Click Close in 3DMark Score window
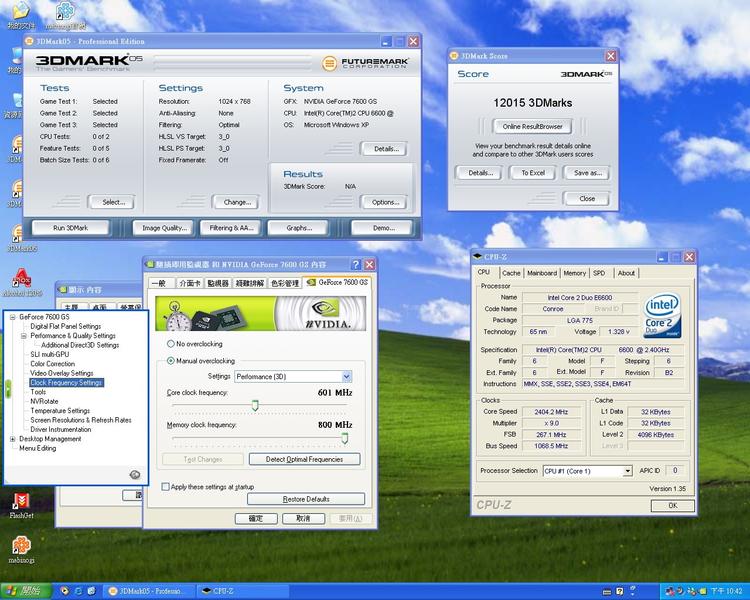 pyautogui.click(x=587, y=199)
